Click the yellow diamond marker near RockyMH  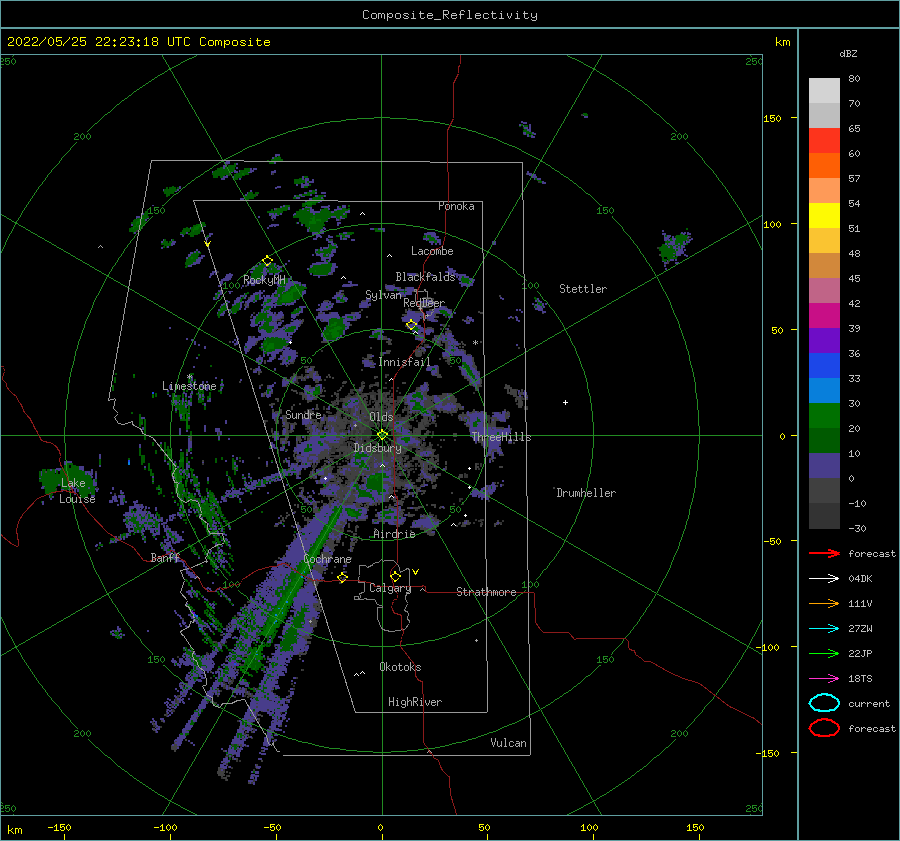click(267, 261)
